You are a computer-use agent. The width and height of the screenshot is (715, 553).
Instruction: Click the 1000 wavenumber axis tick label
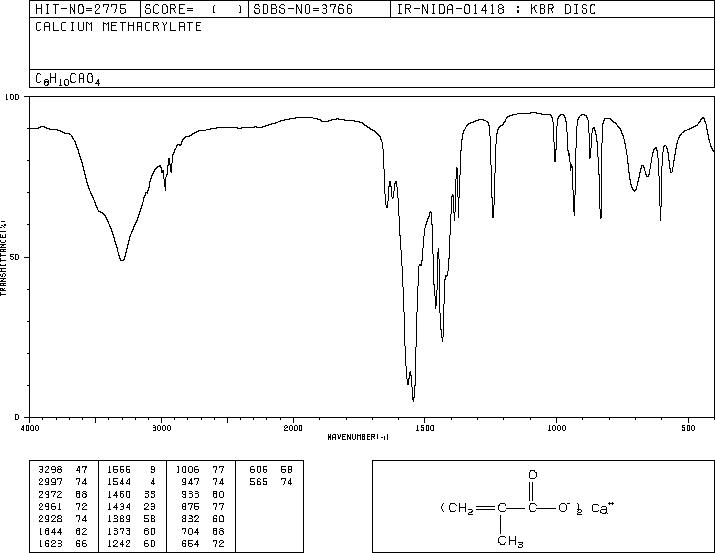(x=556, y=428)
